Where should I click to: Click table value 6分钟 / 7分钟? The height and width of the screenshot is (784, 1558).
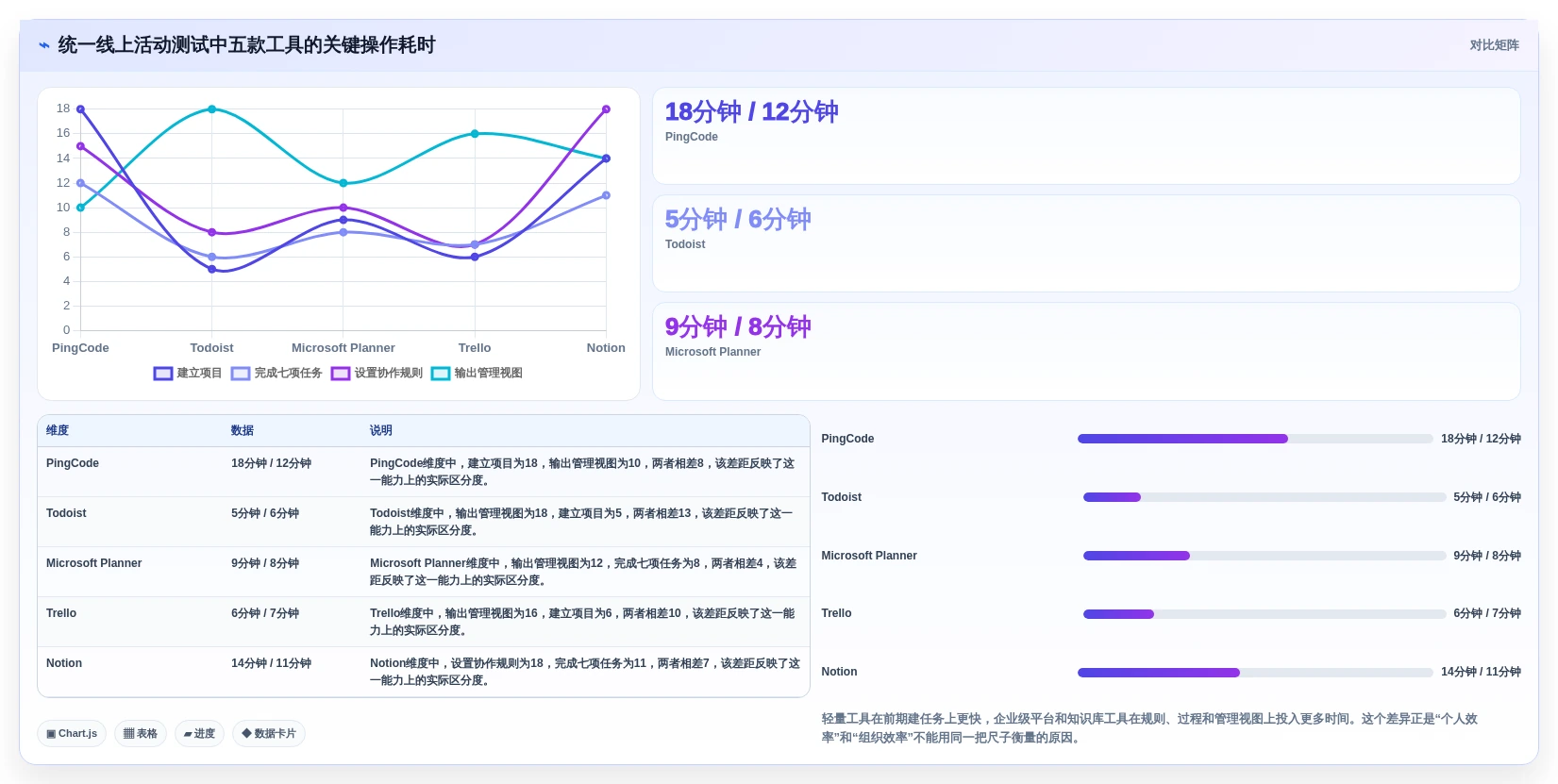click(x=265, y=613)
